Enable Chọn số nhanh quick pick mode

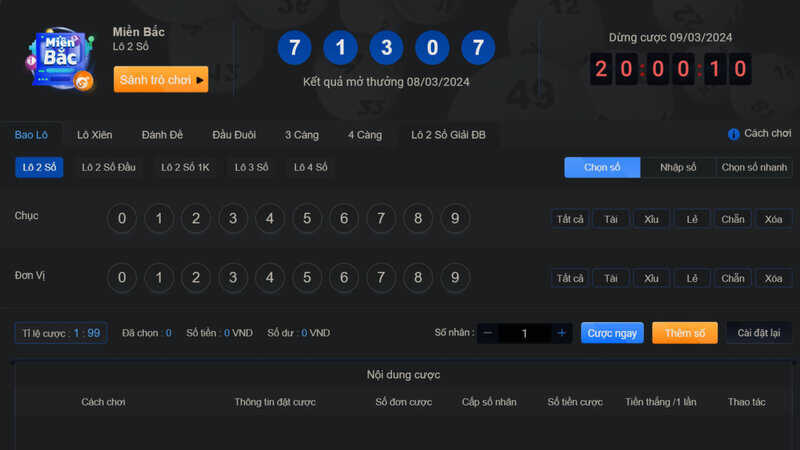click(755, 168)
